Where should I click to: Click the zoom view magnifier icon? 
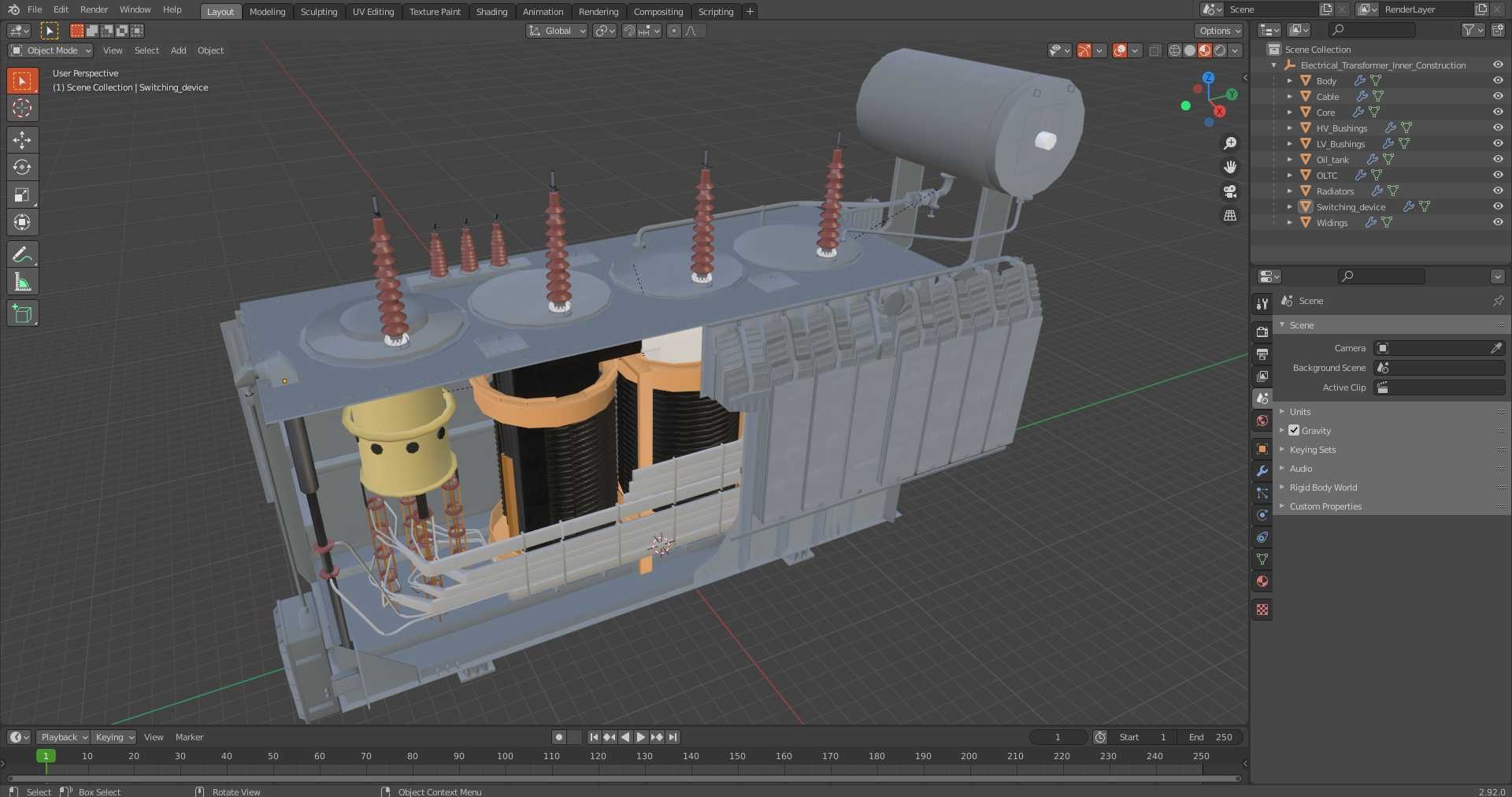click(1230, 143)
